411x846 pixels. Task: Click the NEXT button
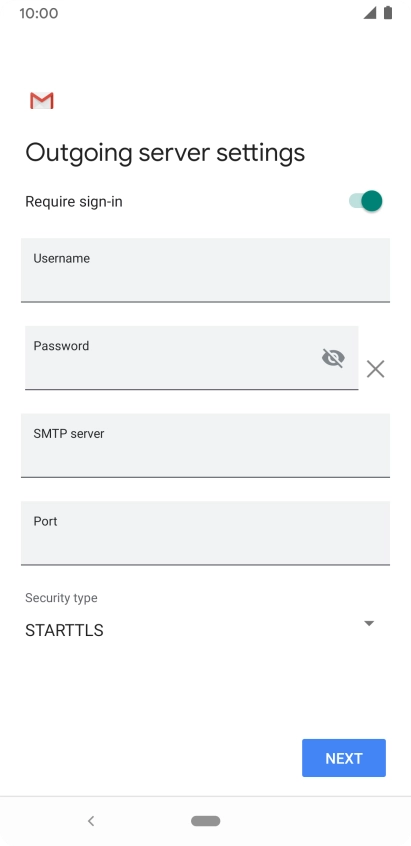344,758
